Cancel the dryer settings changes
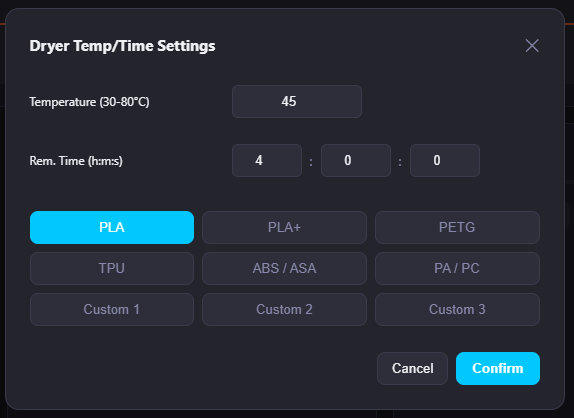The width and height of the screenshot is (574, 418). point(413,368)
